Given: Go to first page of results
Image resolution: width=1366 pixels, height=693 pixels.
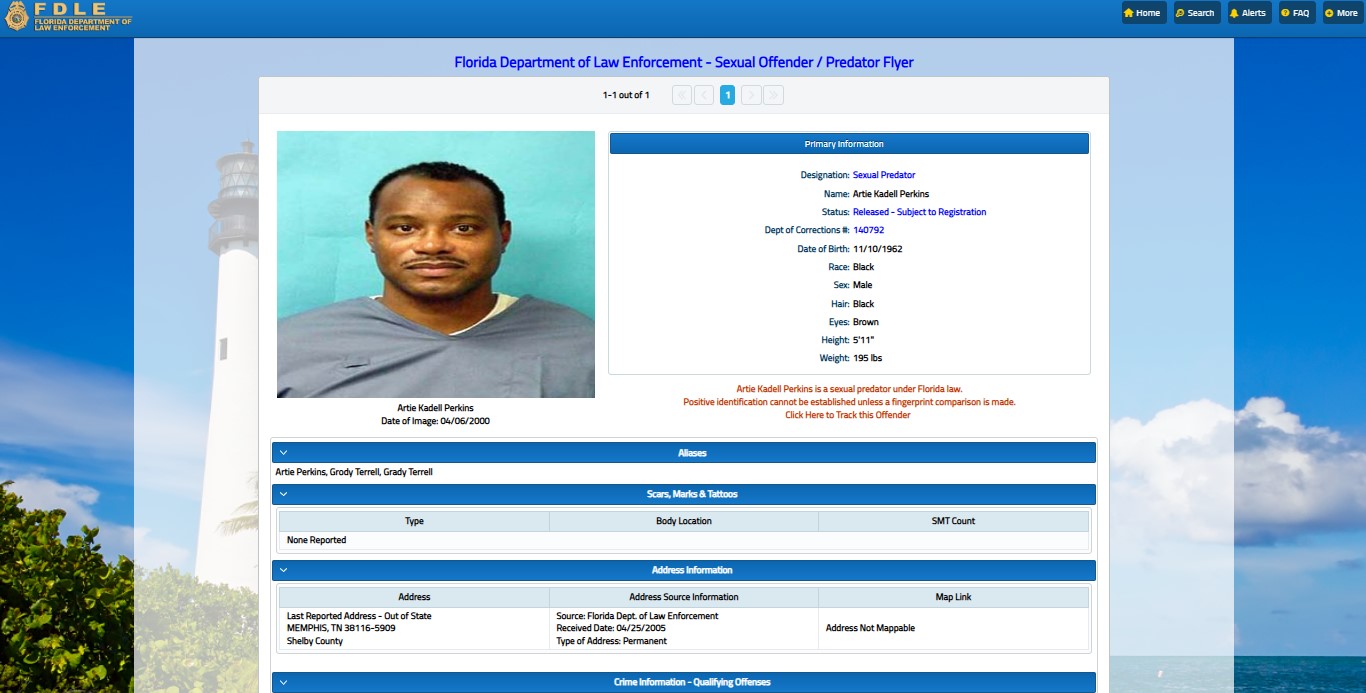Looking at the screenshot, I should (x=682, y=95).
